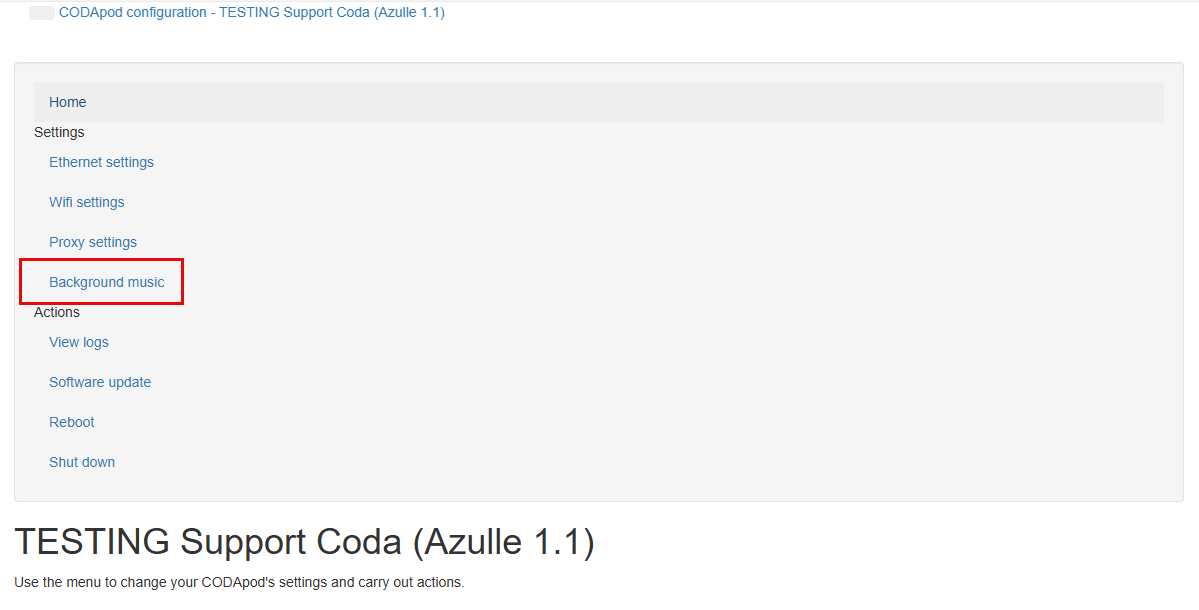Image resolution: width=1199 pixels, height=610 pixels.
Task: Open the Background music settings
Action: point(106,282)
